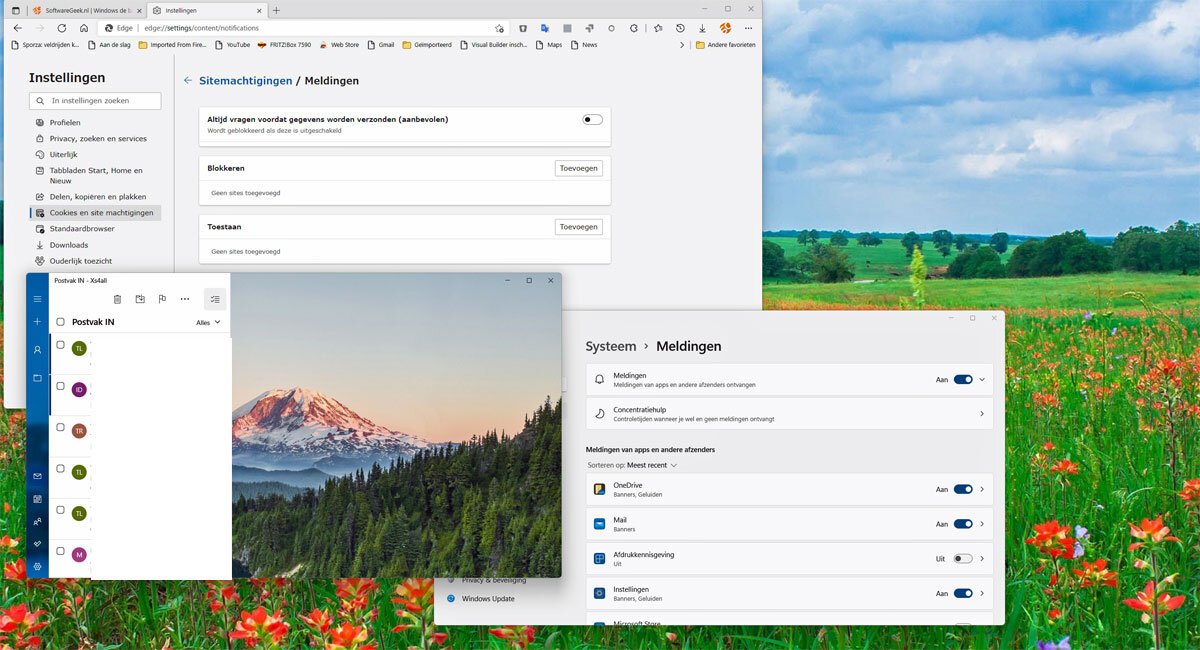Open Edge tab actions icon left of tabs
Image resolution: width=1200 pixels, height=650 pixels.
[15, 10]
